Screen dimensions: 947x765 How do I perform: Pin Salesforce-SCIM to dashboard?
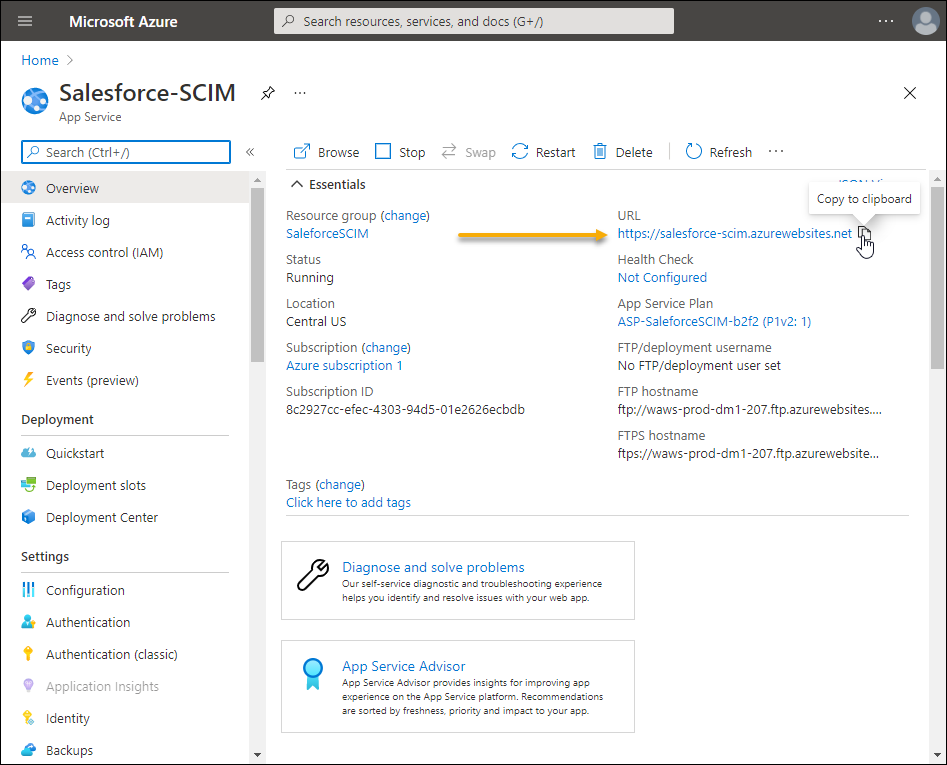(x=267, y=93)
